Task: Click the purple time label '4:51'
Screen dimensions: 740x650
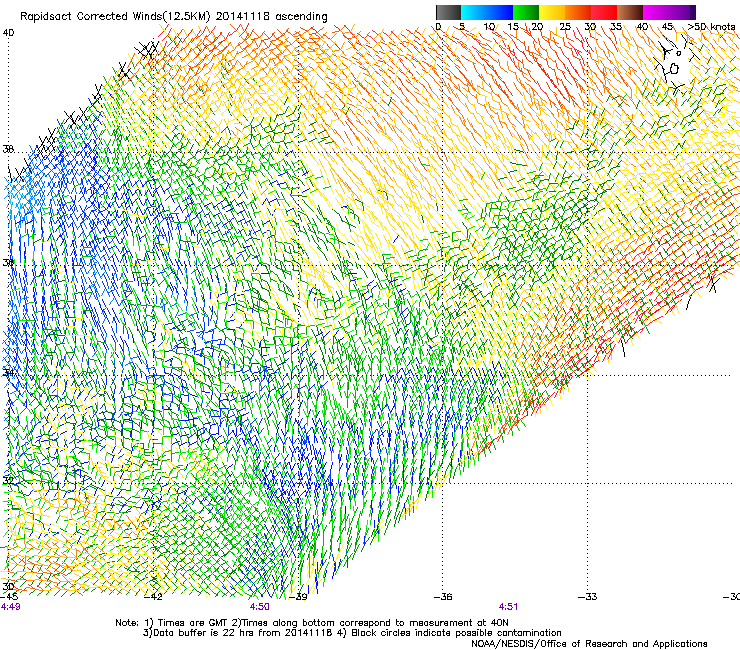Action: point(508,607)
